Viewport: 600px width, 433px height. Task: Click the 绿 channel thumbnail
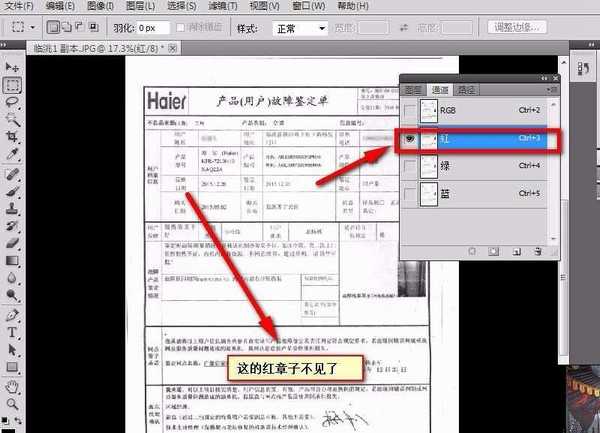[429, 166]
